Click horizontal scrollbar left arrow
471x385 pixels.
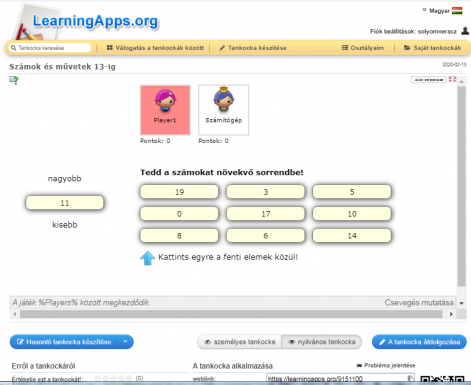coord(15,314)
